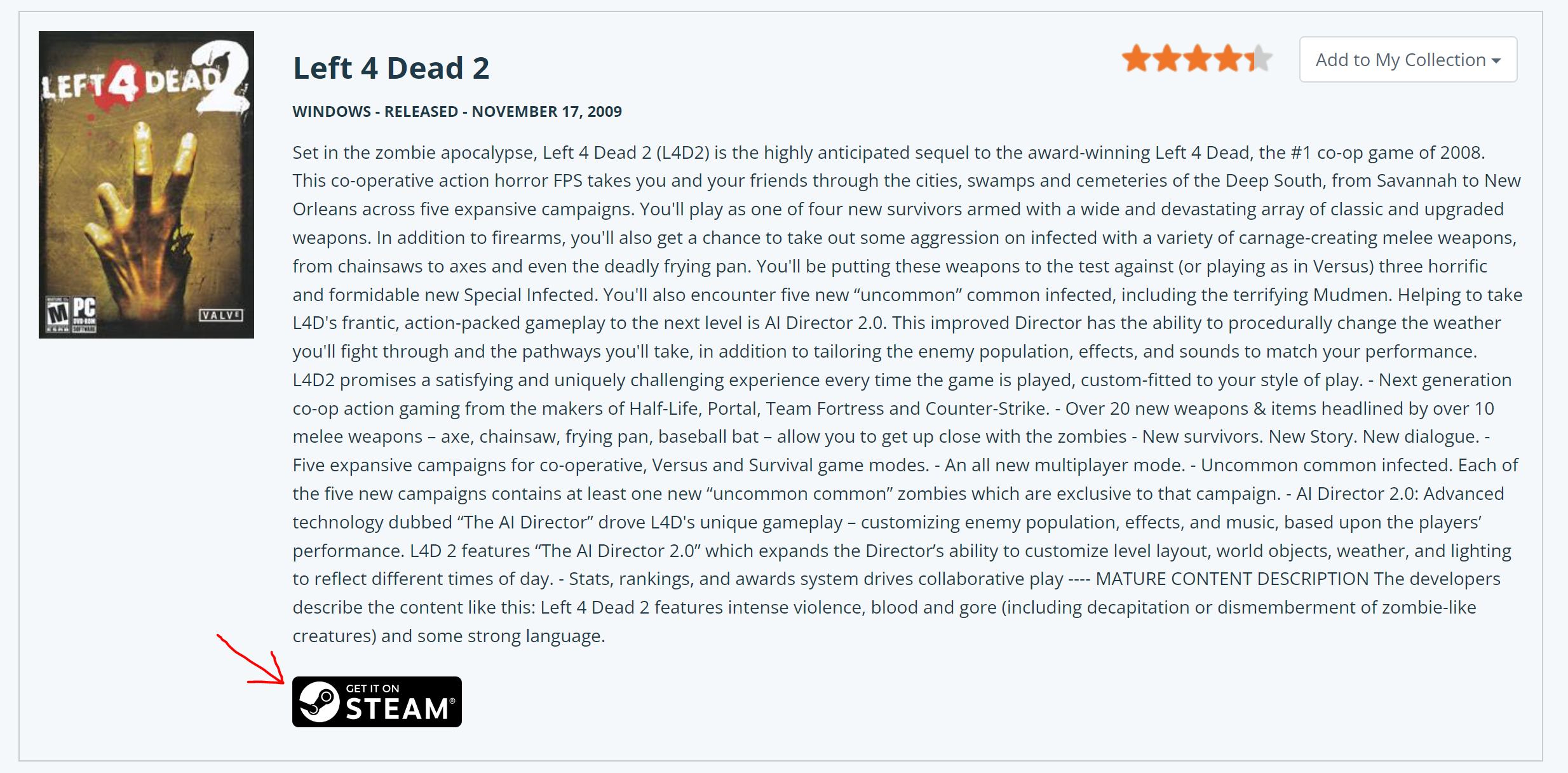Click the Steam logo icon in badge
Image resolution: width=1568 pixels, height=773 pixels.
(x=320, y=702)
